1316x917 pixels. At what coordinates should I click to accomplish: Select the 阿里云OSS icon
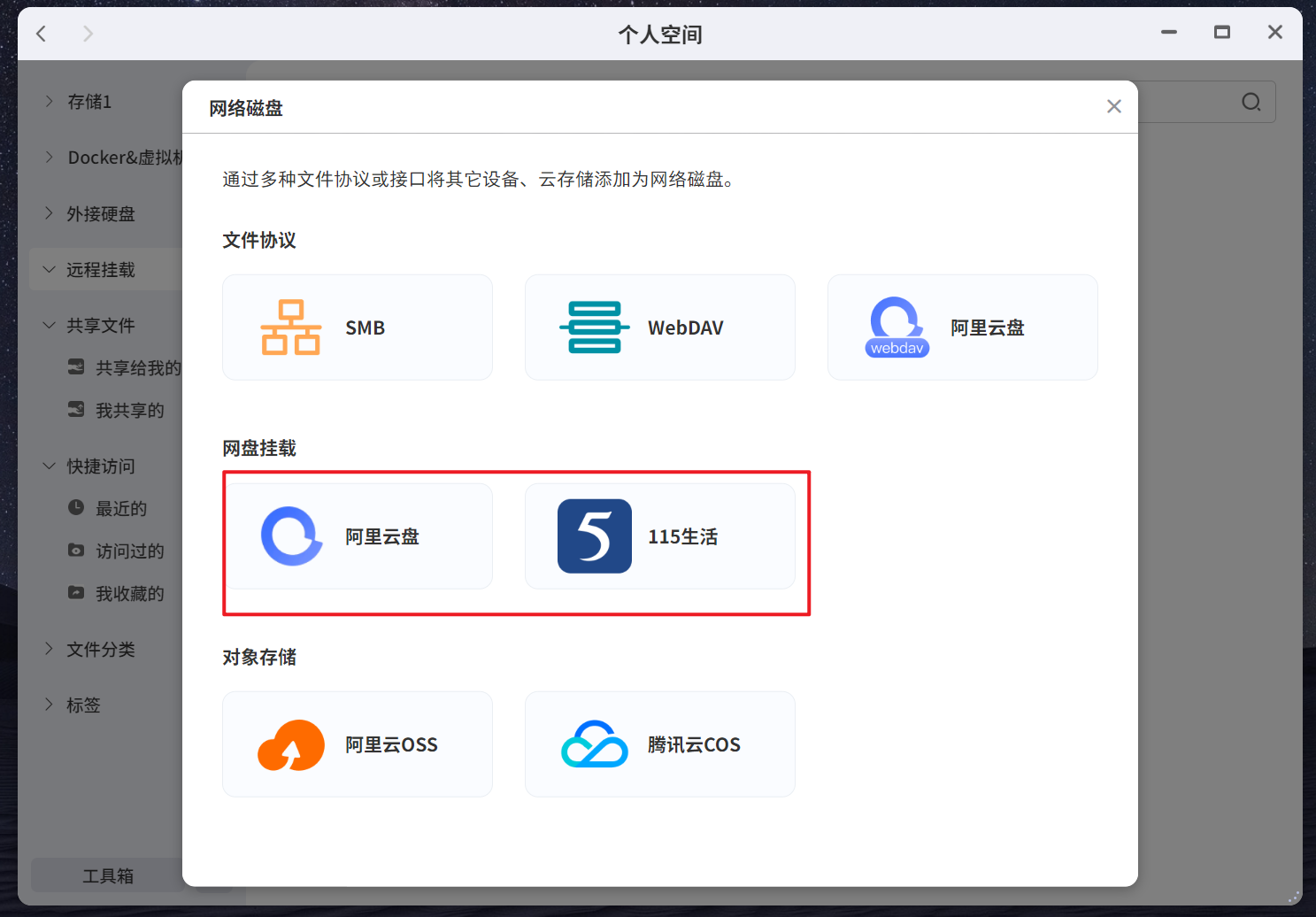[291, 745]
